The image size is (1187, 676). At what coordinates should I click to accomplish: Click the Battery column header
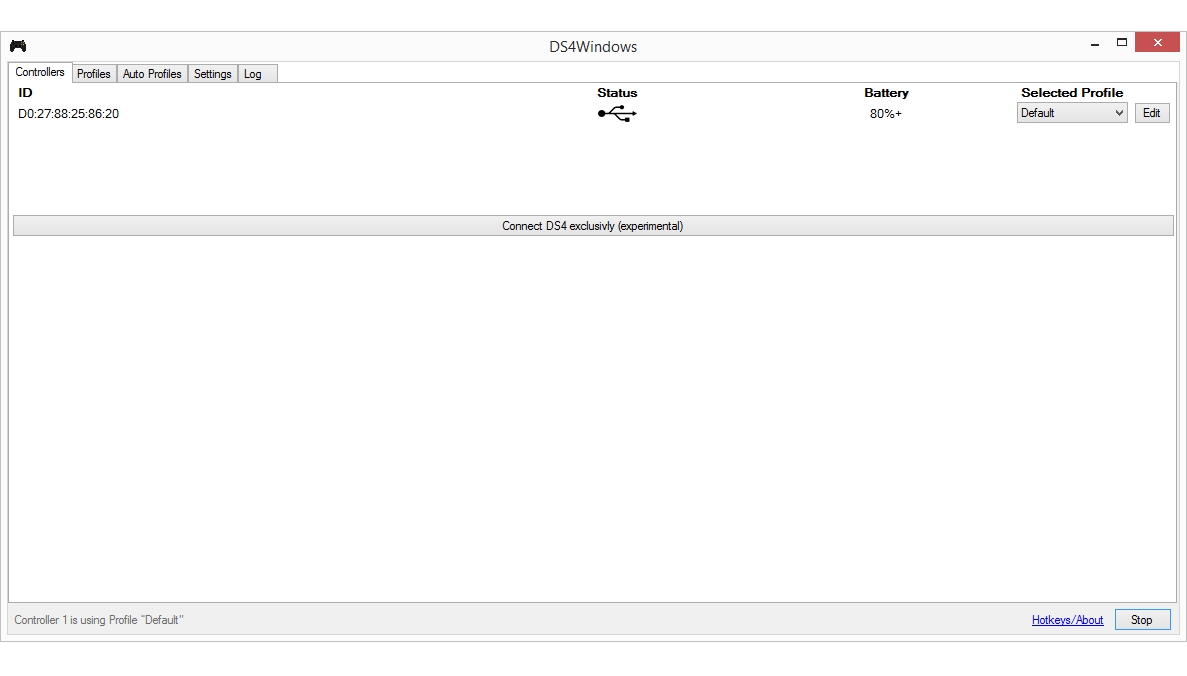[x=886, y=92]
